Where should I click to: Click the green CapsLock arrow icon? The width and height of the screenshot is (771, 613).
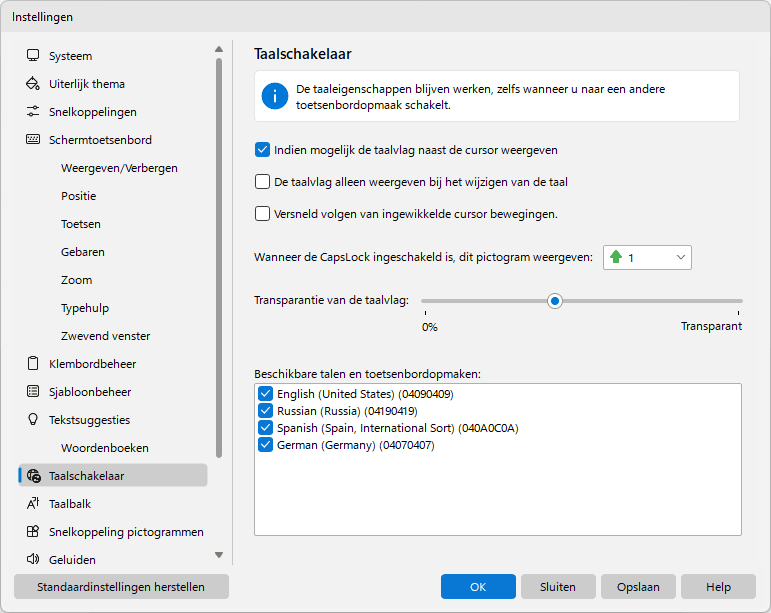coord(616,257)
